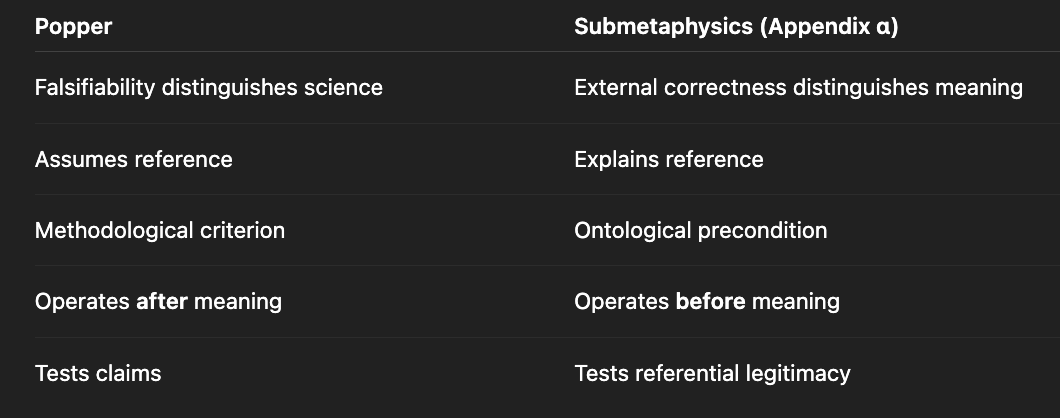Viewport: 1060px width, 418px height.
Task: Select the "External correctness distinguishes meaning" cell
Action: [798, 87]
